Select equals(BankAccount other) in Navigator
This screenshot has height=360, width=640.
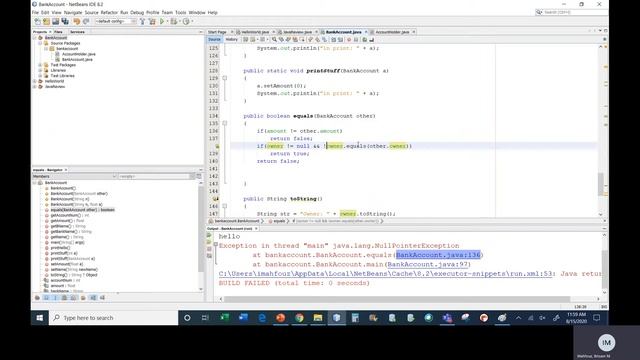pyautogui.click(x=82, y=210)
